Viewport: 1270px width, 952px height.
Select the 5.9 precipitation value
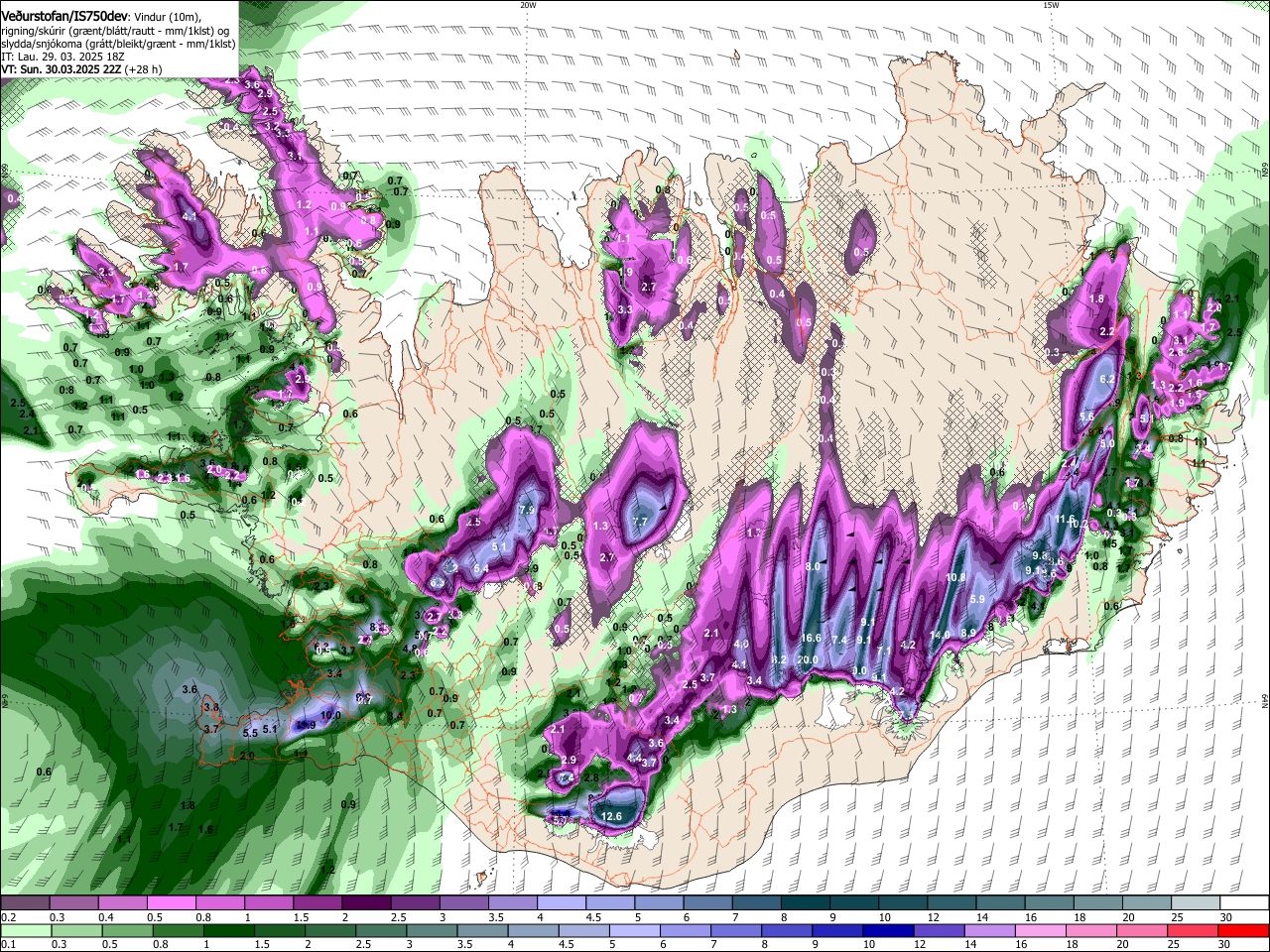click(977, 599)
